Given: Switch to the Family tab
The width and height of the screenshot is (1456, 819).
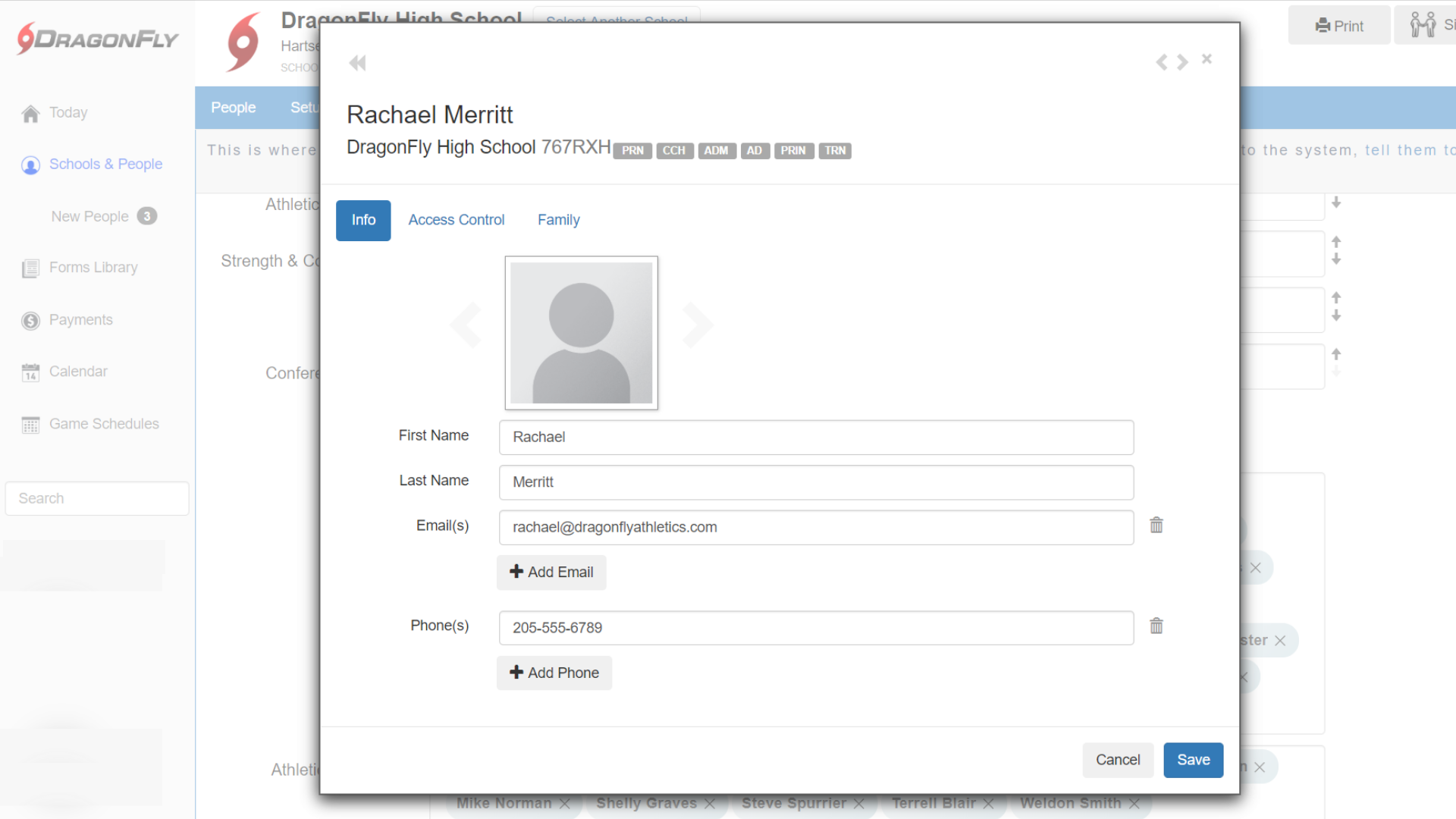Looking at the screenshot, I should (x=558, y=220).
